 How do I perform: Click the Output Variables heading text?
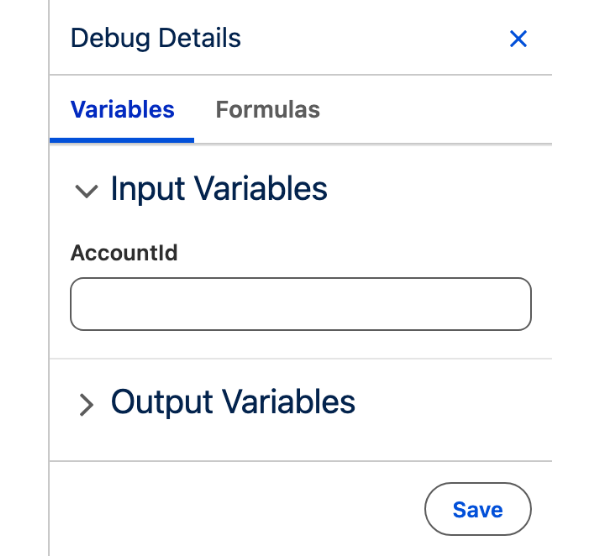[x=233, y=402]
